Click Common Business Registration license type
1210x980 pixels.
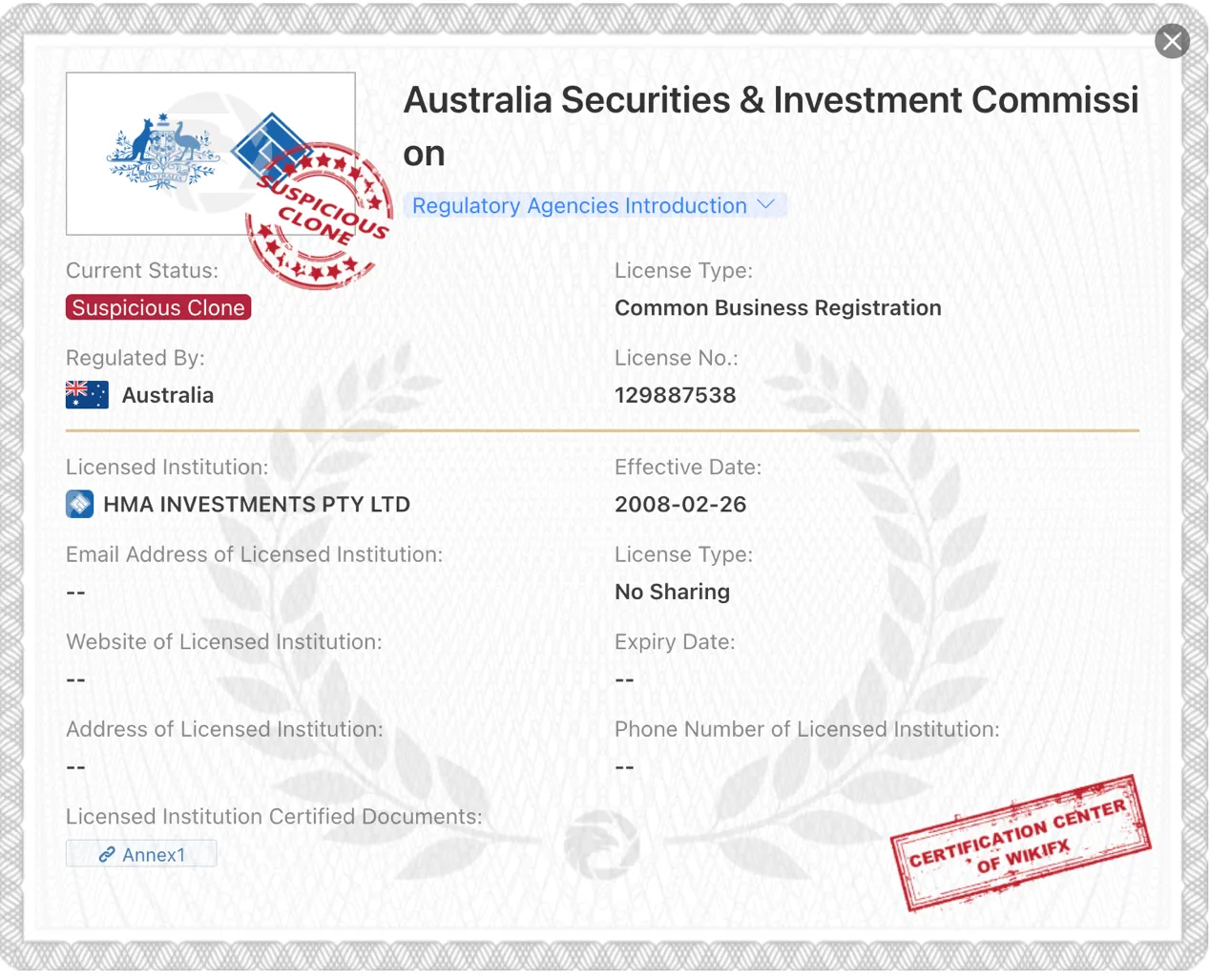click(778, 307)
